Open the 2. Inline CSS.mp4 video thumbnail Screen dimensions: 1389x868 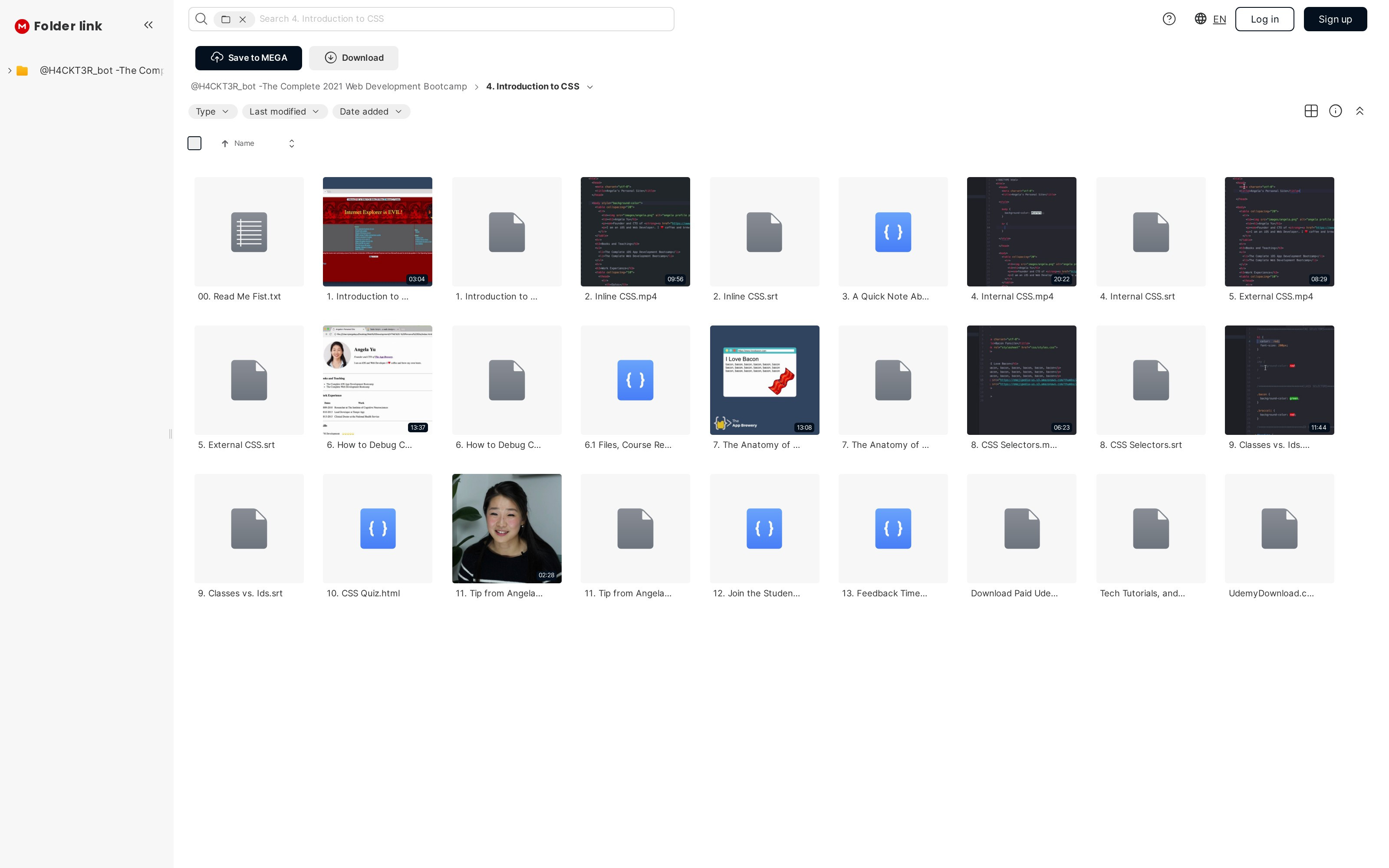[635, 232]
